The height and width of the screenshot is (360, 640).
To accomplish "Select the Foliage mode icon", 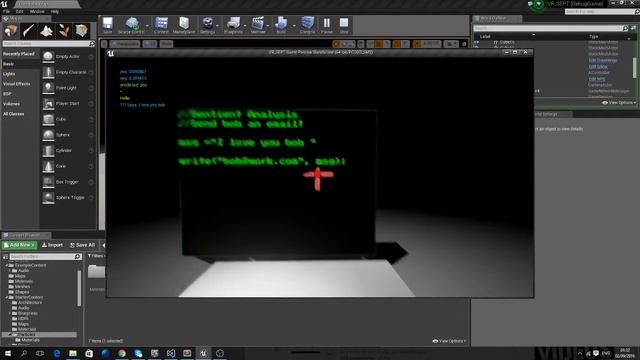I will point(64,31).
